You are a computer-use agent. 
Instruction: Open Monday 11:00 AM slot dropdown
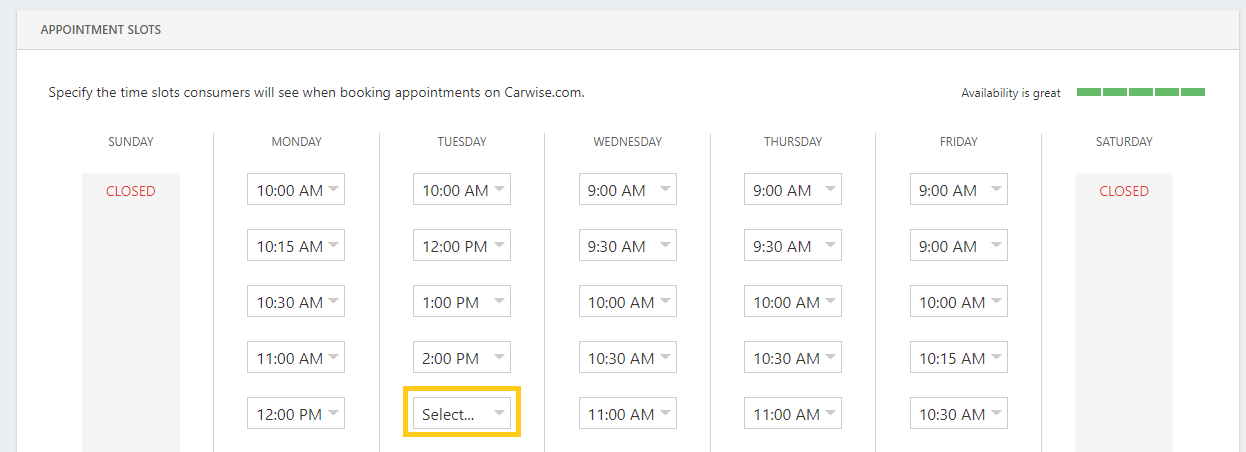click(x=296, y=358)
